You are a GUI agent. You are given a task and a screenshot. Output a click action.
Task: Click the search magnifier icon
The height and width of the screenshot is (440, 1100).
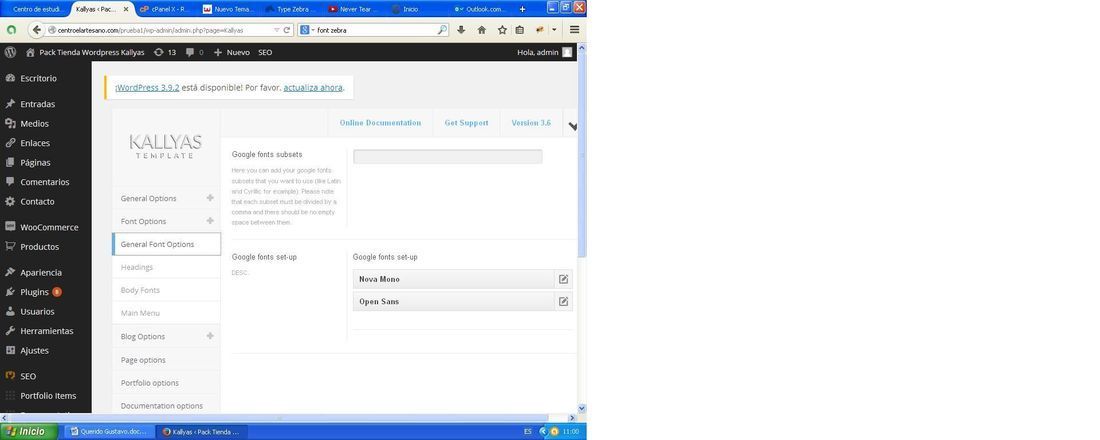442,30
